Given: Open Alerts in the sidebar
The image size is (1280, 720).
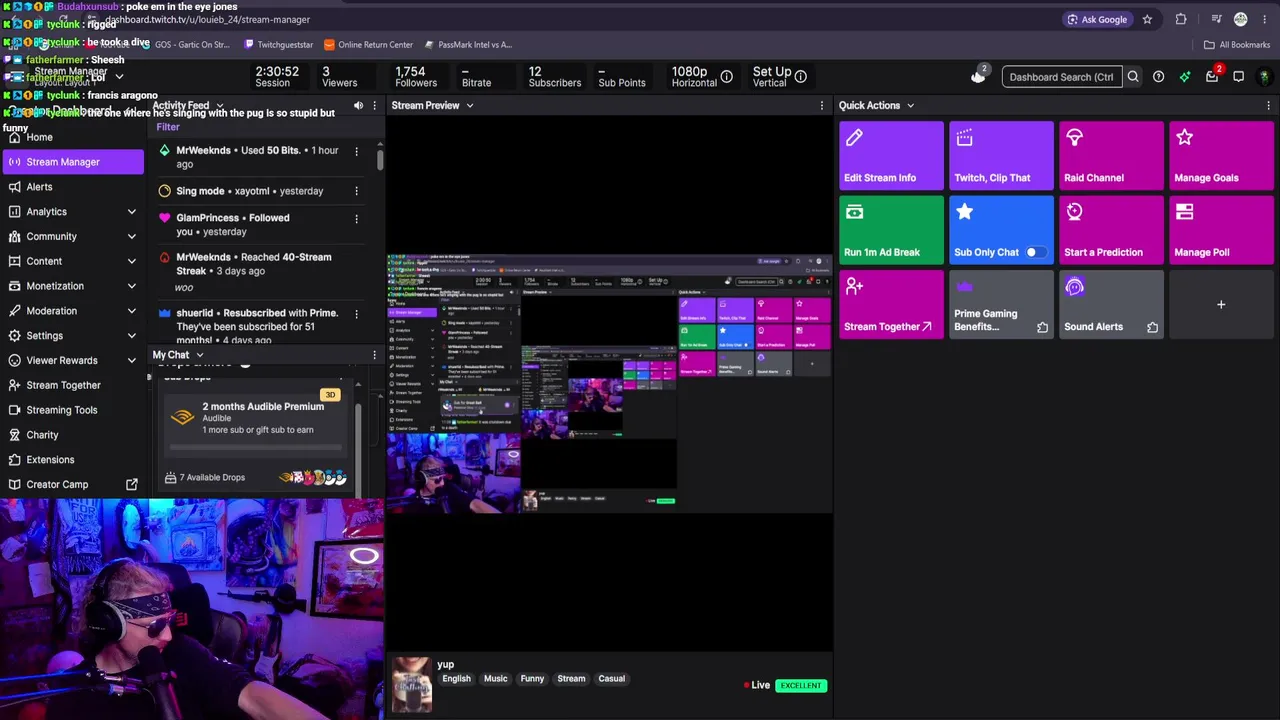Looking at the screenshot, I should tap(73, 187).
